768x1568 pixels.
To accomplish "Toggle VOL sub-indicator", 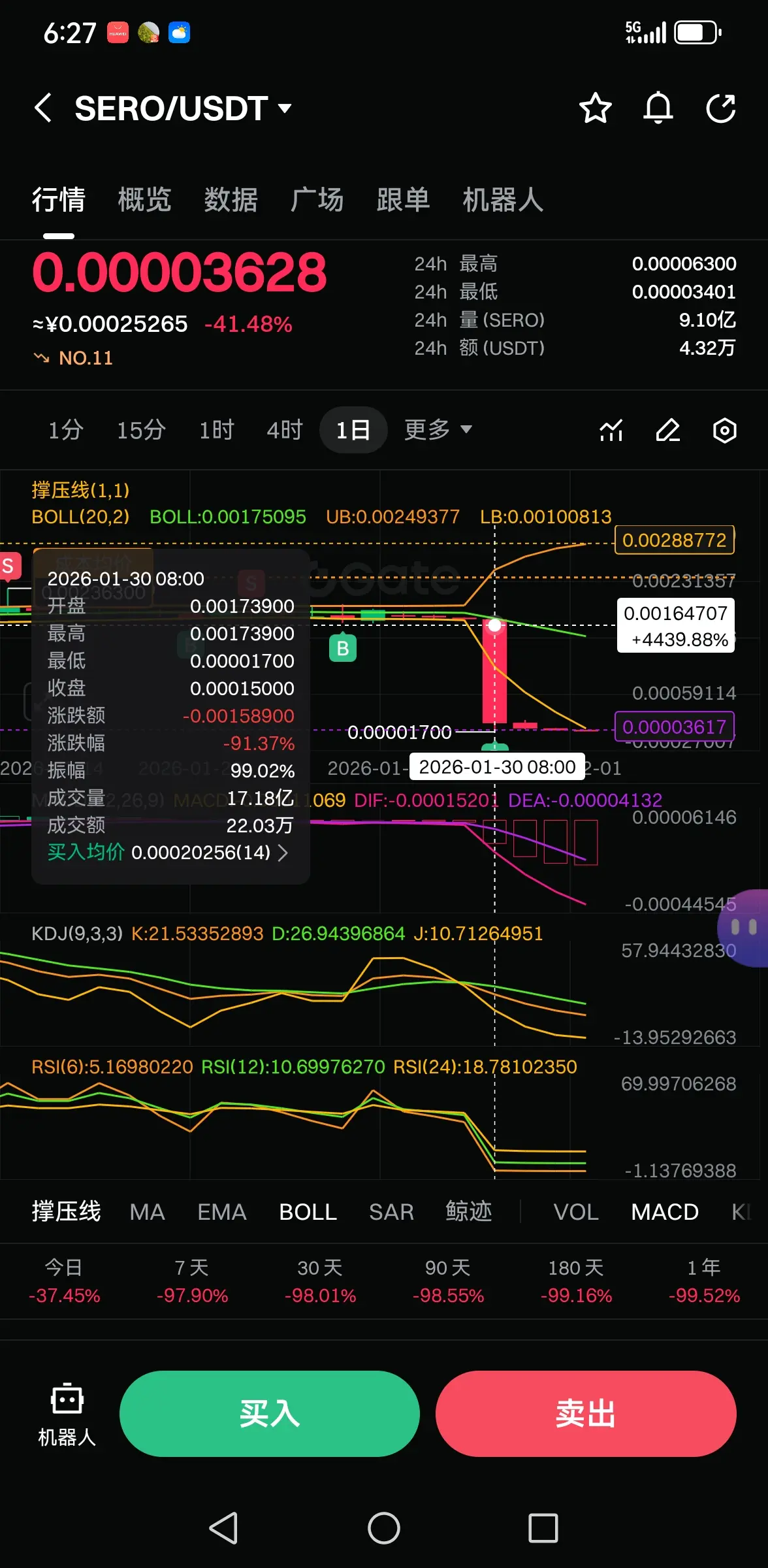I will tap(576, 1212).
